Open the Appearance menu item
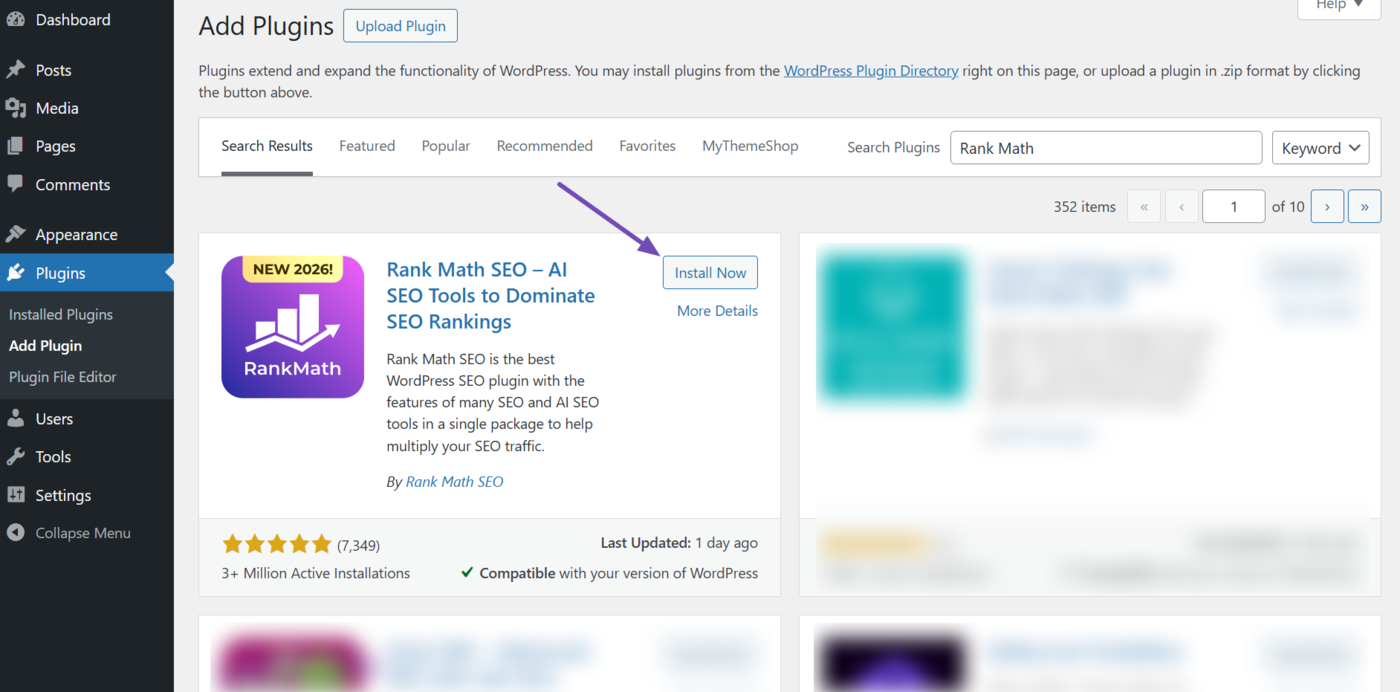This screenshot has height=692, width=1400. point(87,234)
